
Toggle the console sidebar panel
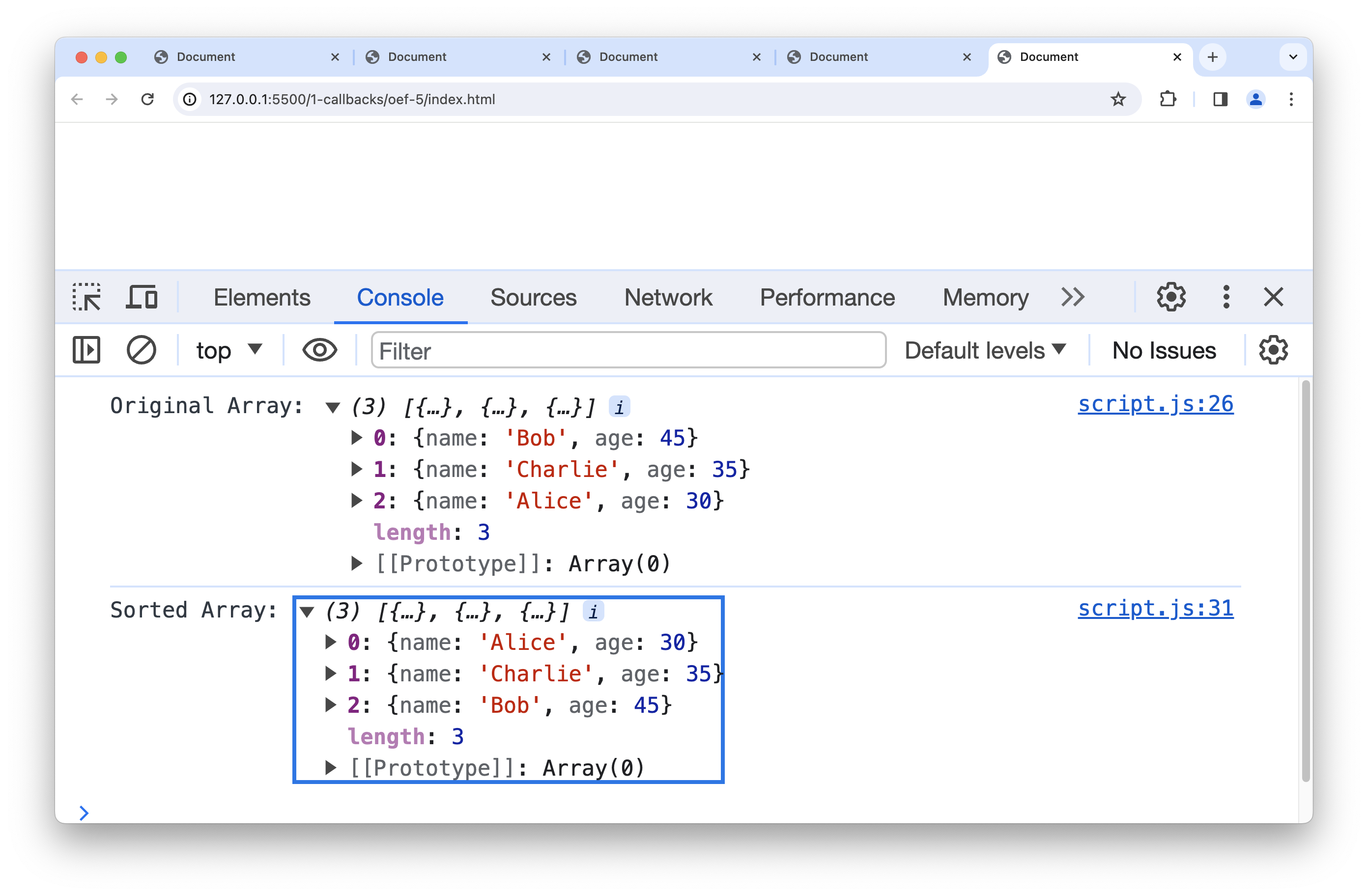87,350
